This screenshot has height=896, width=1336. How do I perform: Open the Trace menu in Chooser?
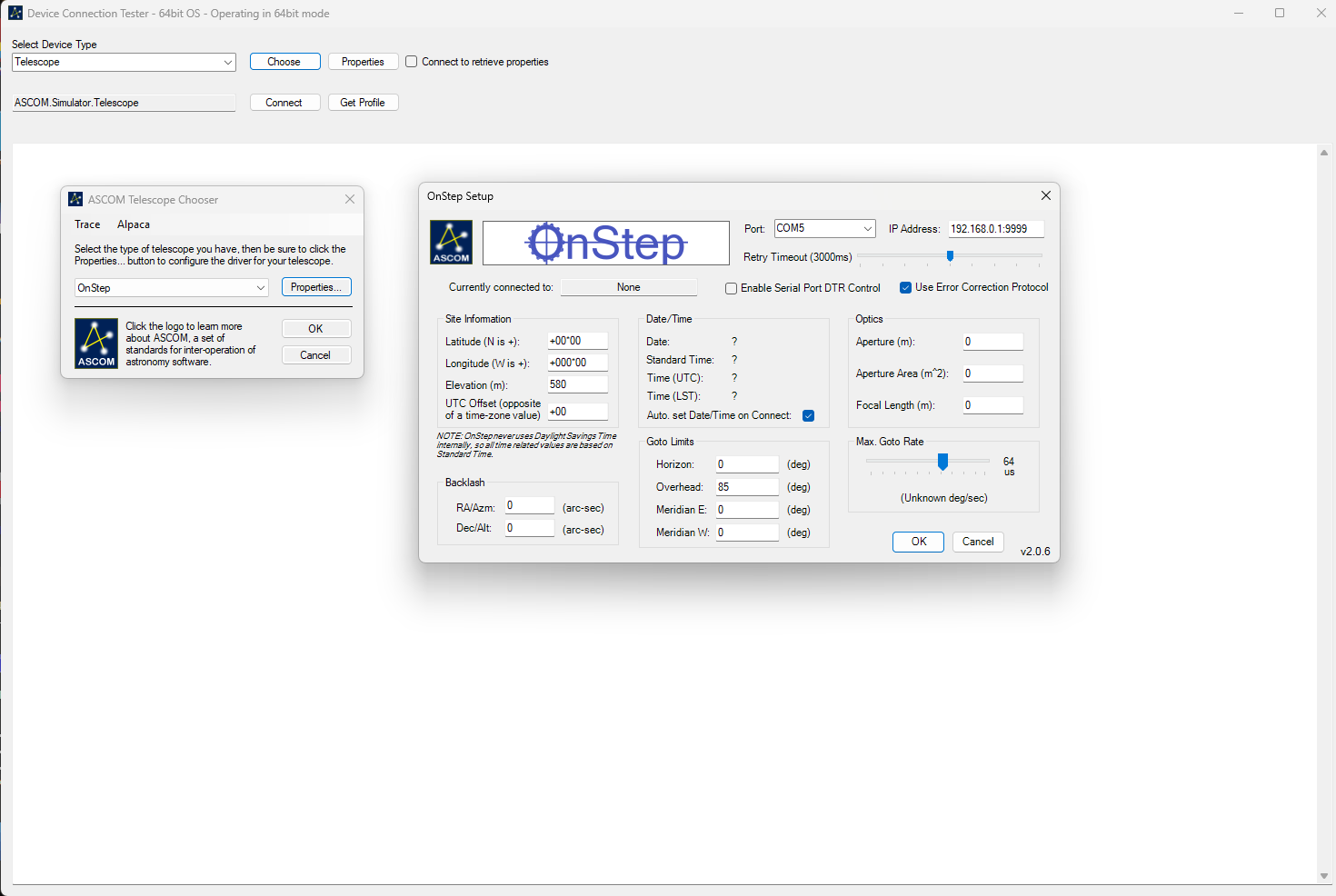pyautogui.click(x=87, y=224)
